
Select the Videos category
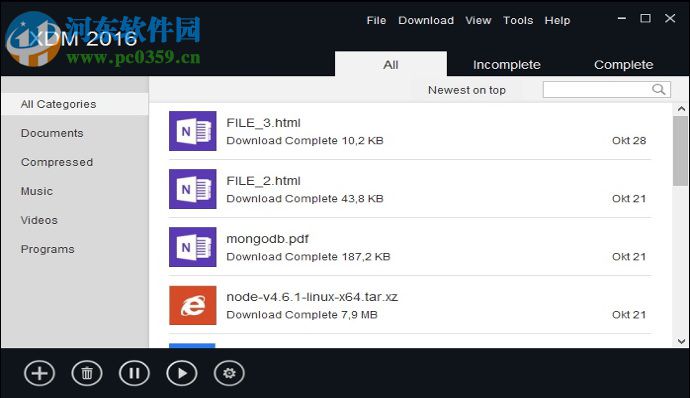click(x=39, y=220)
